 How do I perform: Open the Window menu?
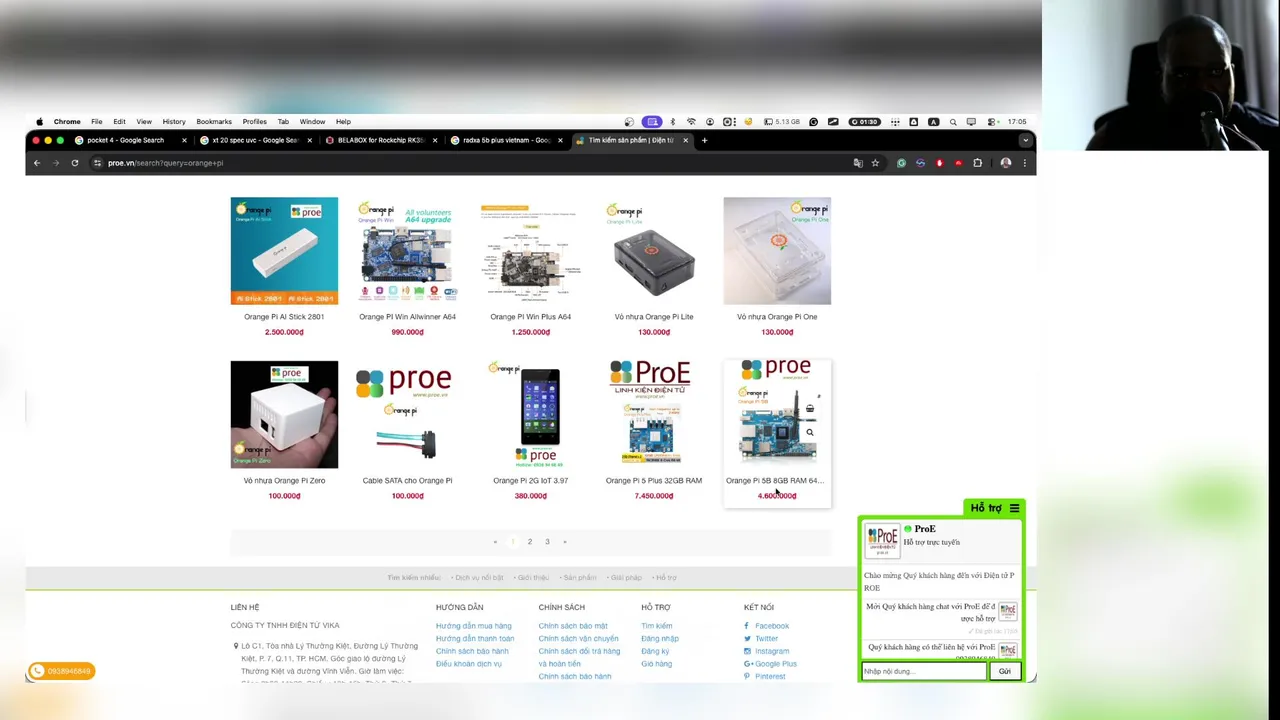point(312,122)
